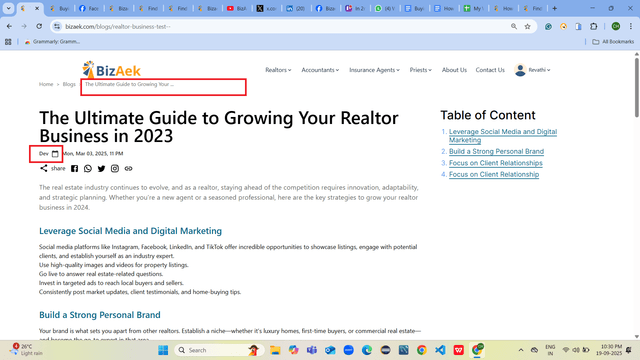Open the apps grid icon in the bookmarks bar
The width and height of the screenshot is (640, 360).
click(x=8, y=42)
